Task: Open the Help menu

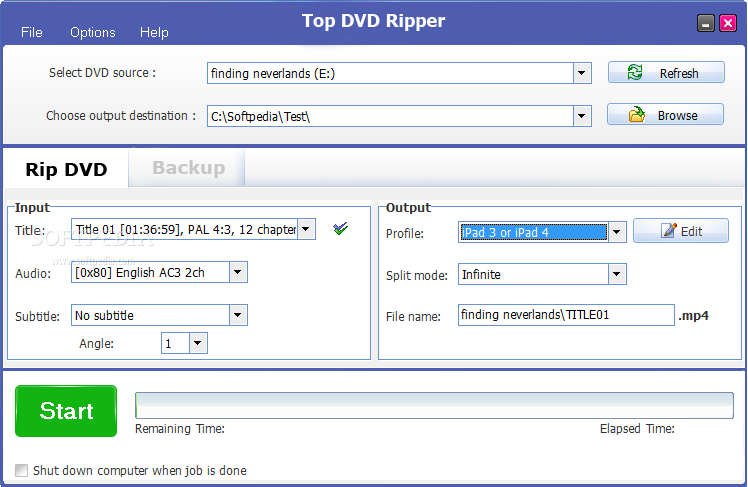Action: pyautogui.click(x=154, y=32)
